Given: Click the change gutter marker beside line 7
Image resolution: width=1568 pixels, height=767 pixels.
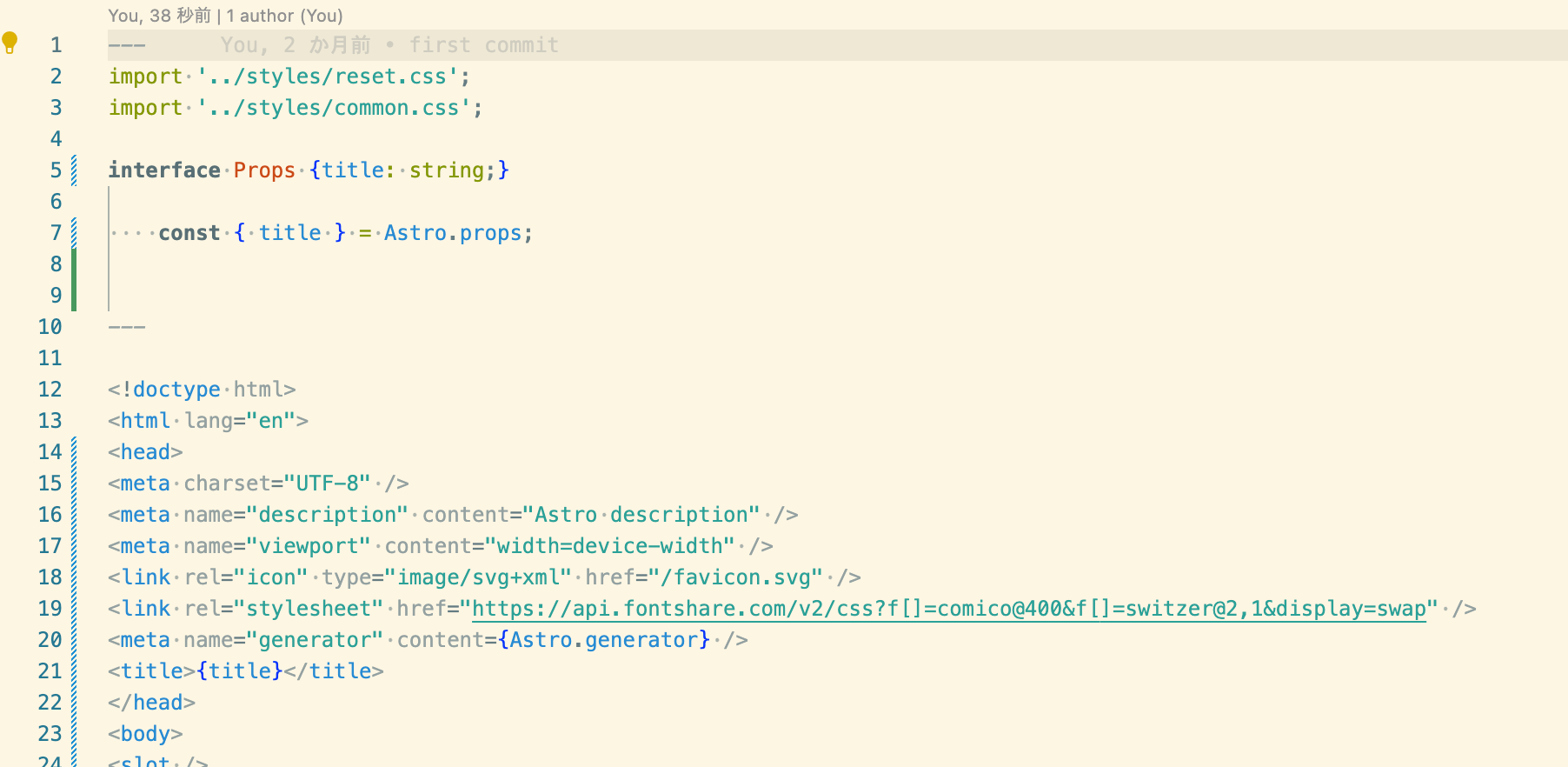Looking at the screenshot, I should pos(74,233).
